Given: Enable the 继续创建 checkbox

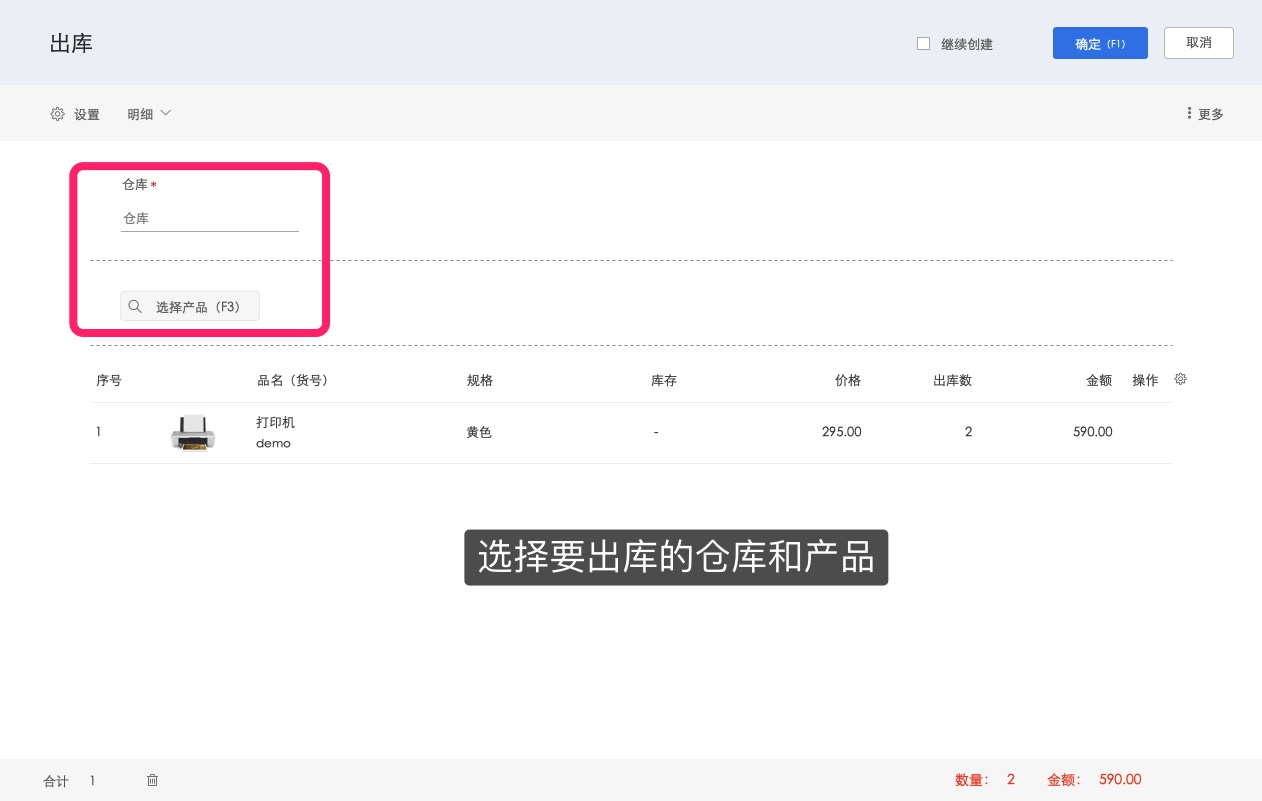Looking at the screenshot, I should [923, 44].
